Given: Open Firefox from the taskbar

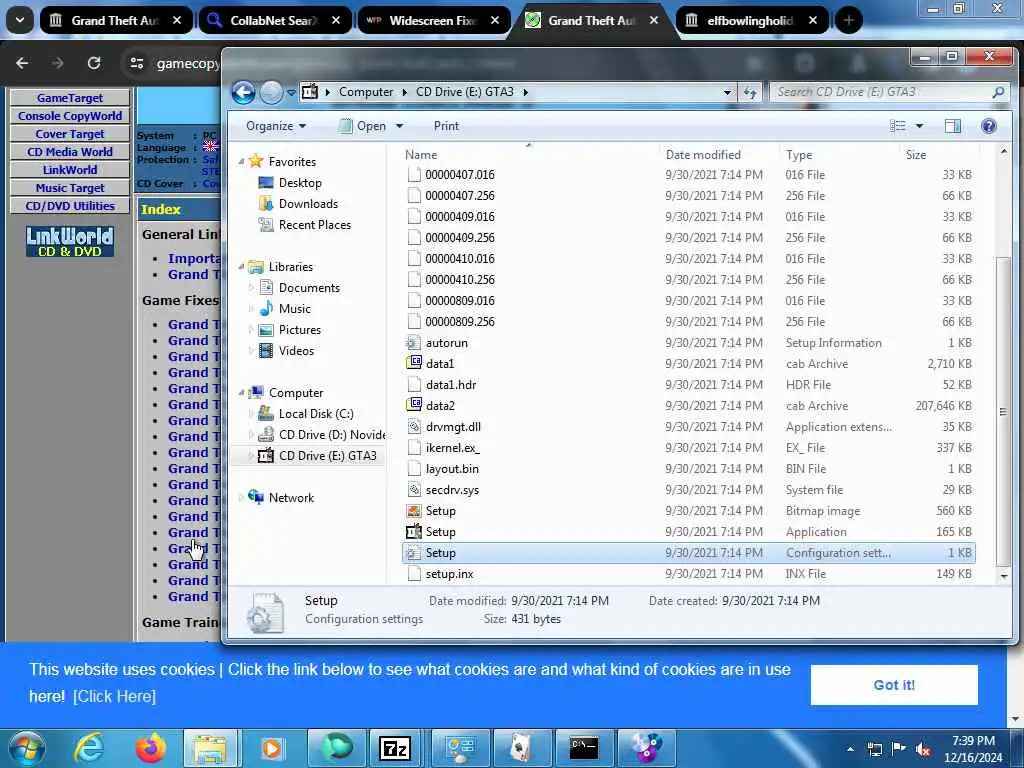Looking at the screenshot, I should 150,748.
